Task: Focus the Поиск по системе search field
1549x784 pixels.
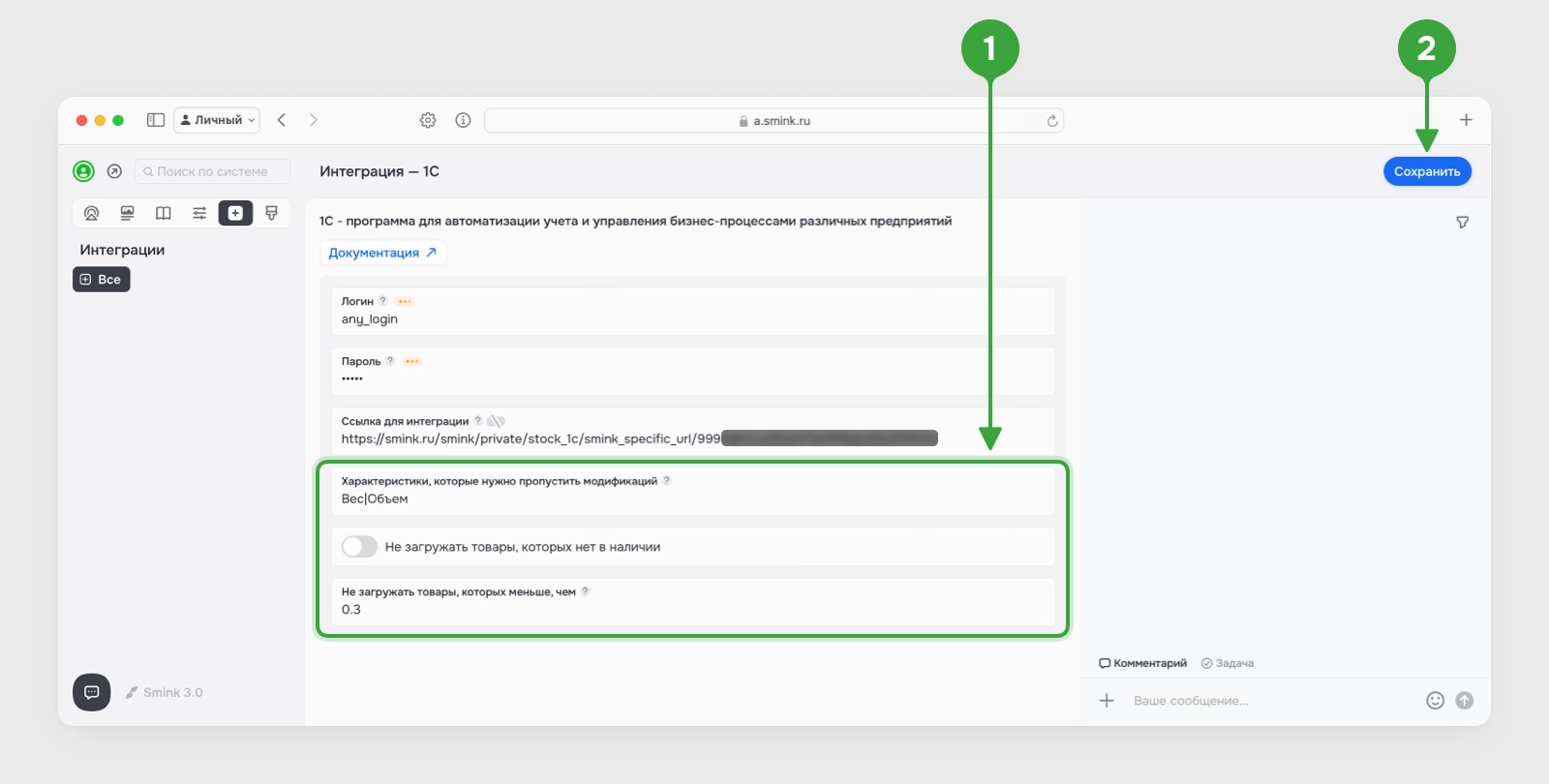Action: coord(212,171)
